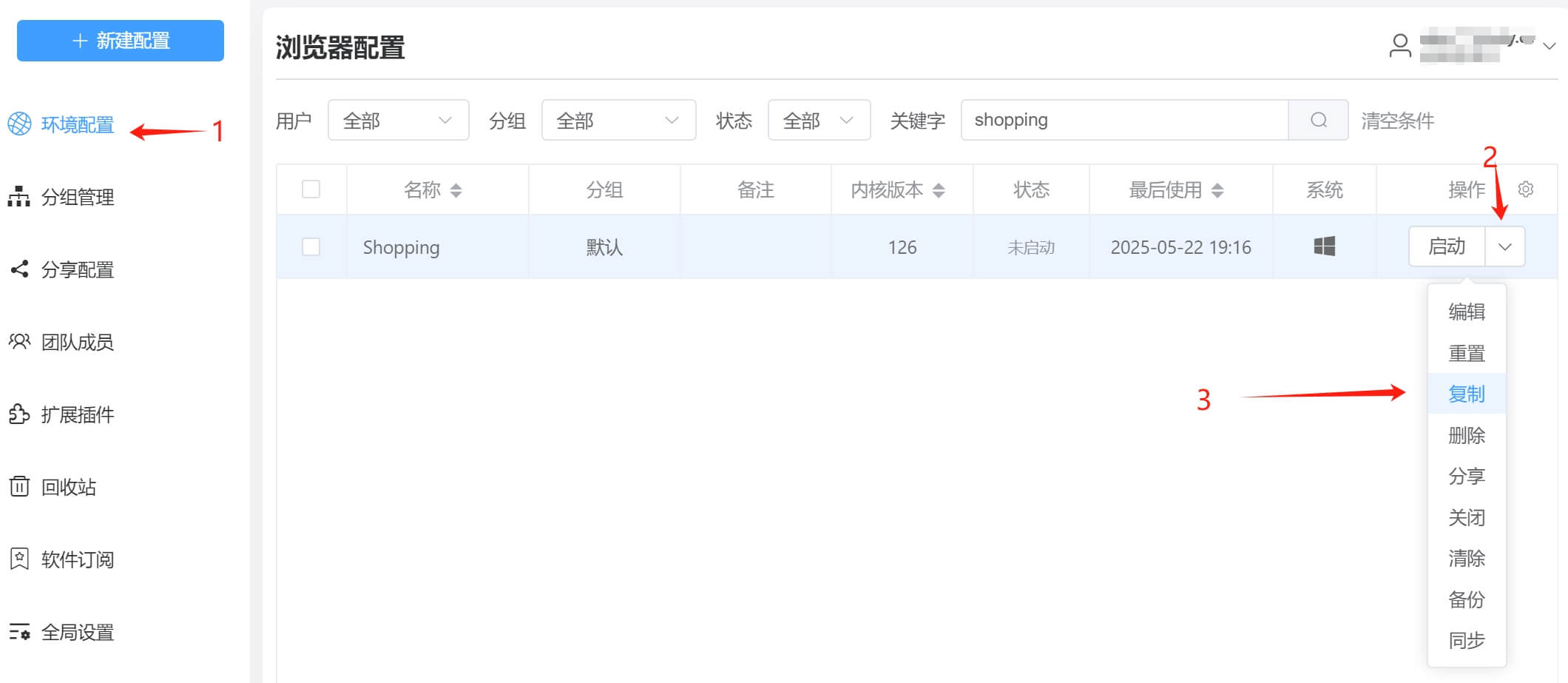This screenshot has height=683, width=1568.
Task: Choose 删除 in the dropdown menu
Action: click(x=1466, y=435)
